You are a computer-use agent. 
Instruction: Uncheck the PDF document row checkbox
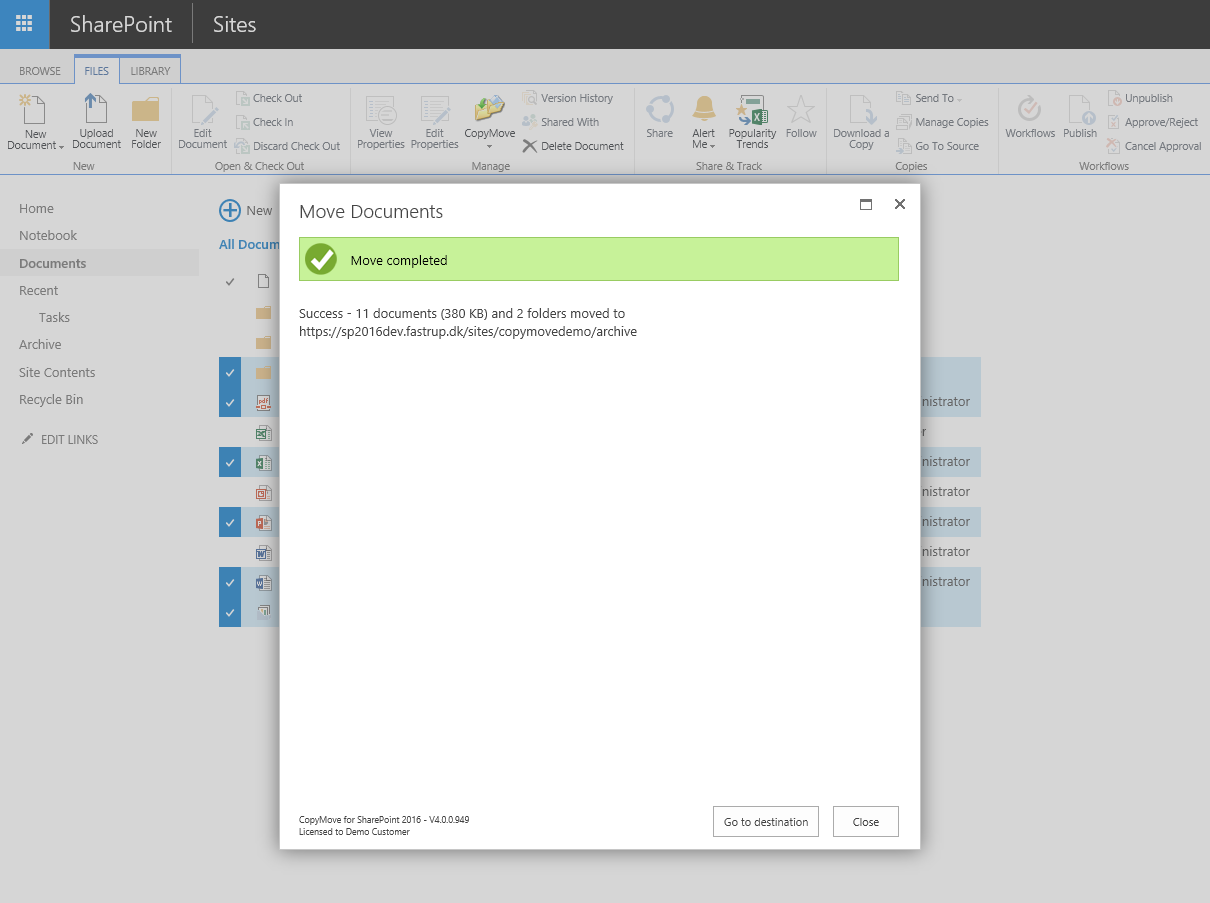(x=230, y=402)
